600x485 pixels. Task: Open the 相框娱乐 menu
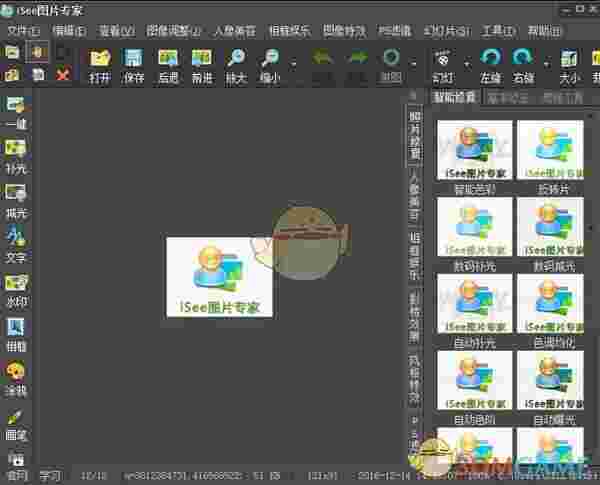[290, 31]
